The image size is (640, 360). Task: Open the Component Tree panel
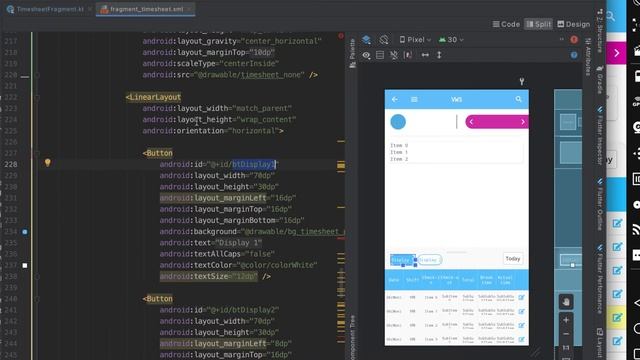353,337
